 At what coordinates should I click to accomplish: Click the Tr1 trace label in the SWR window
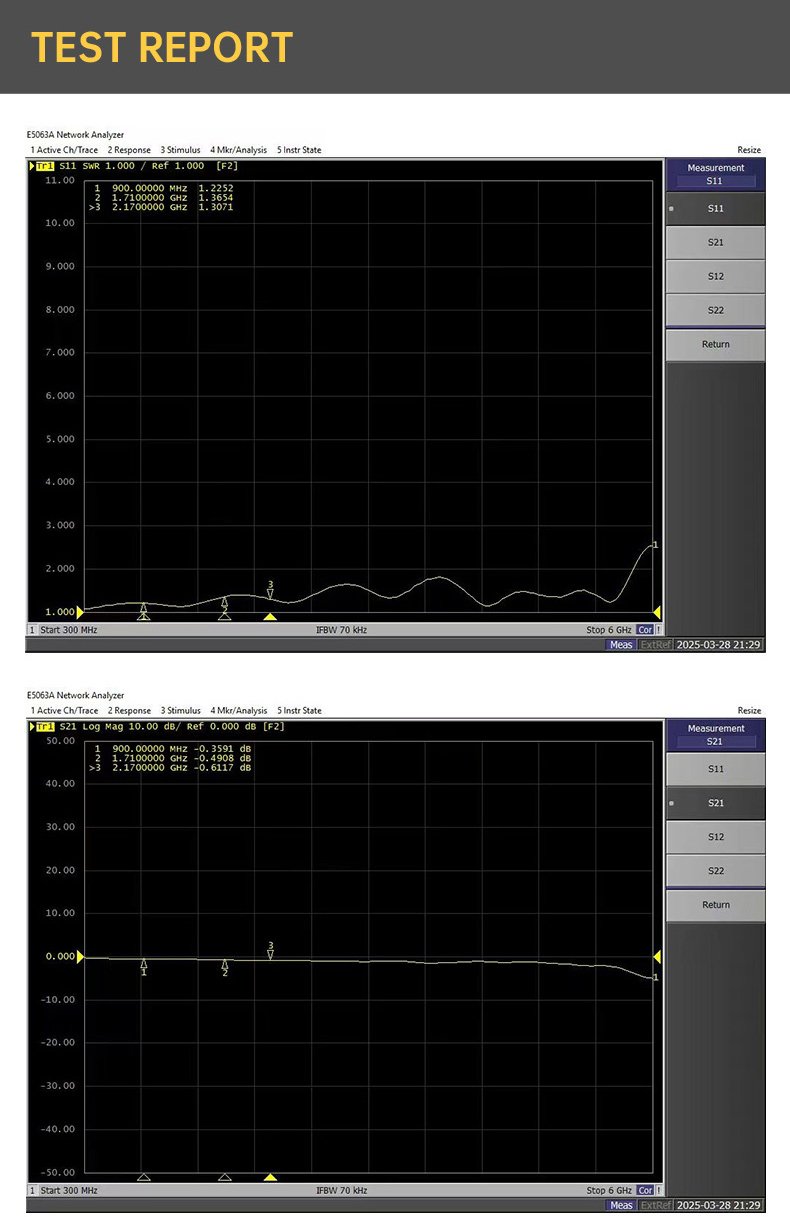tap(46, 166)
